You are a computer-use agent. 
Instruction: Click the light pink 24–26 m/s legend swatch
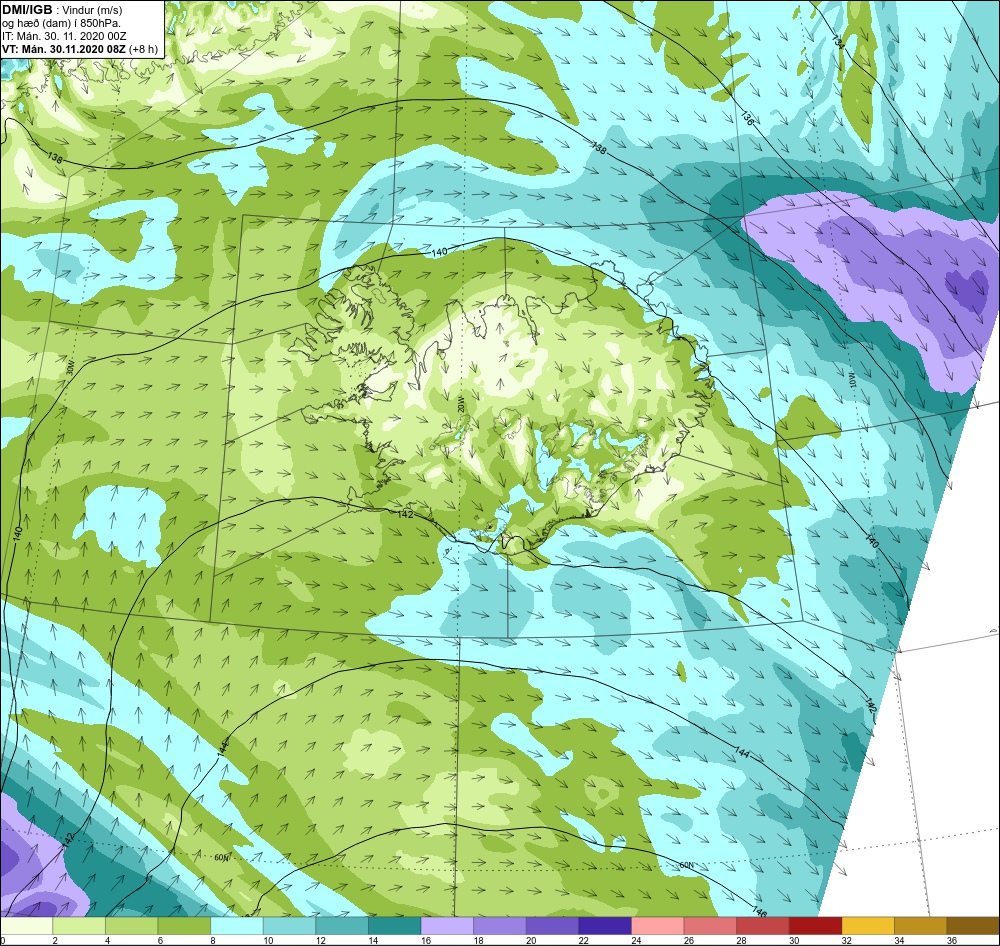[658, 926]
